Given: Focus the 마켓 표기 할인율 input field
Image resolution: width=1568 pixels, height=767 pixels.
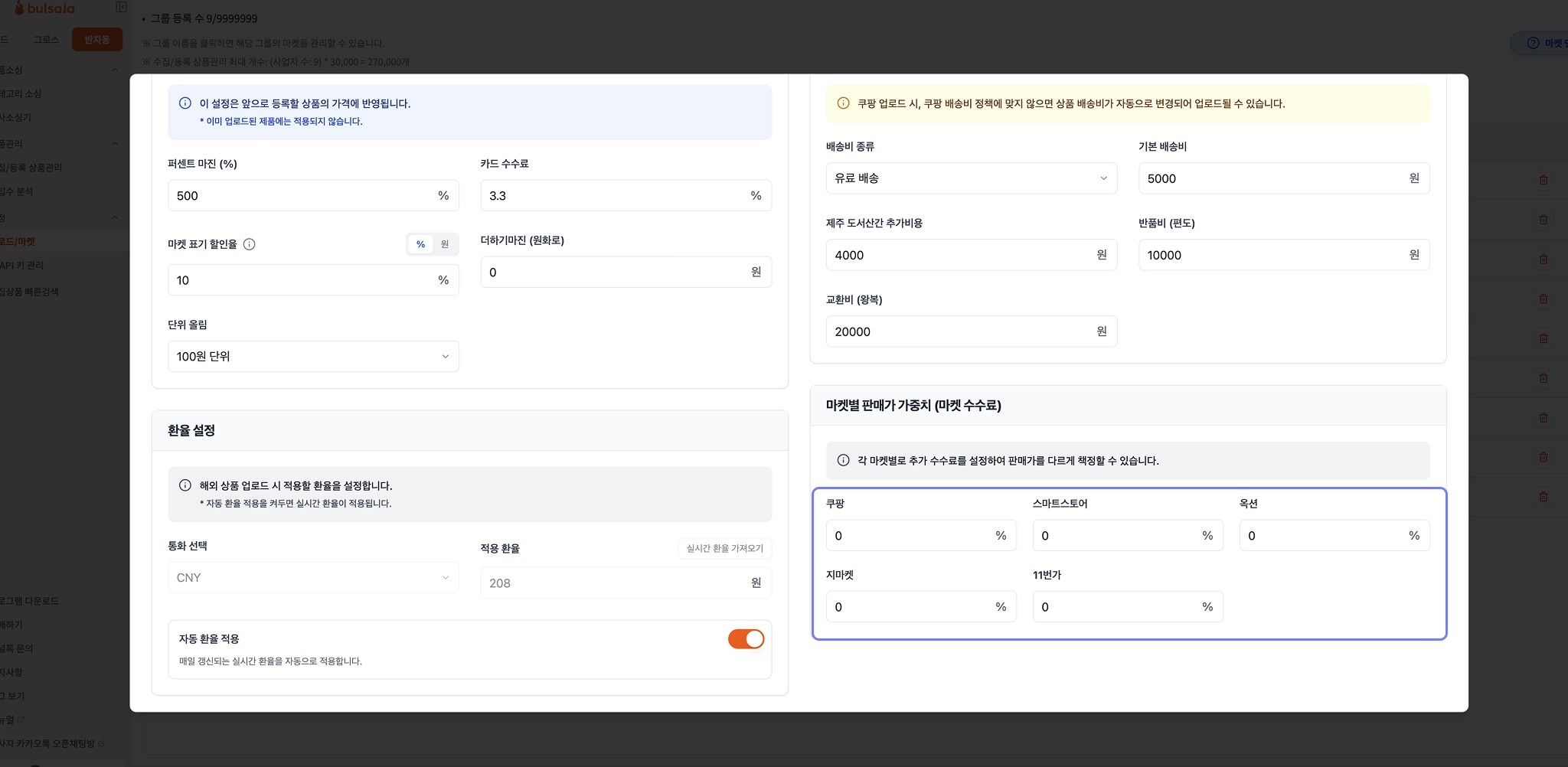Looking at the screenshot, I should 313,280.
